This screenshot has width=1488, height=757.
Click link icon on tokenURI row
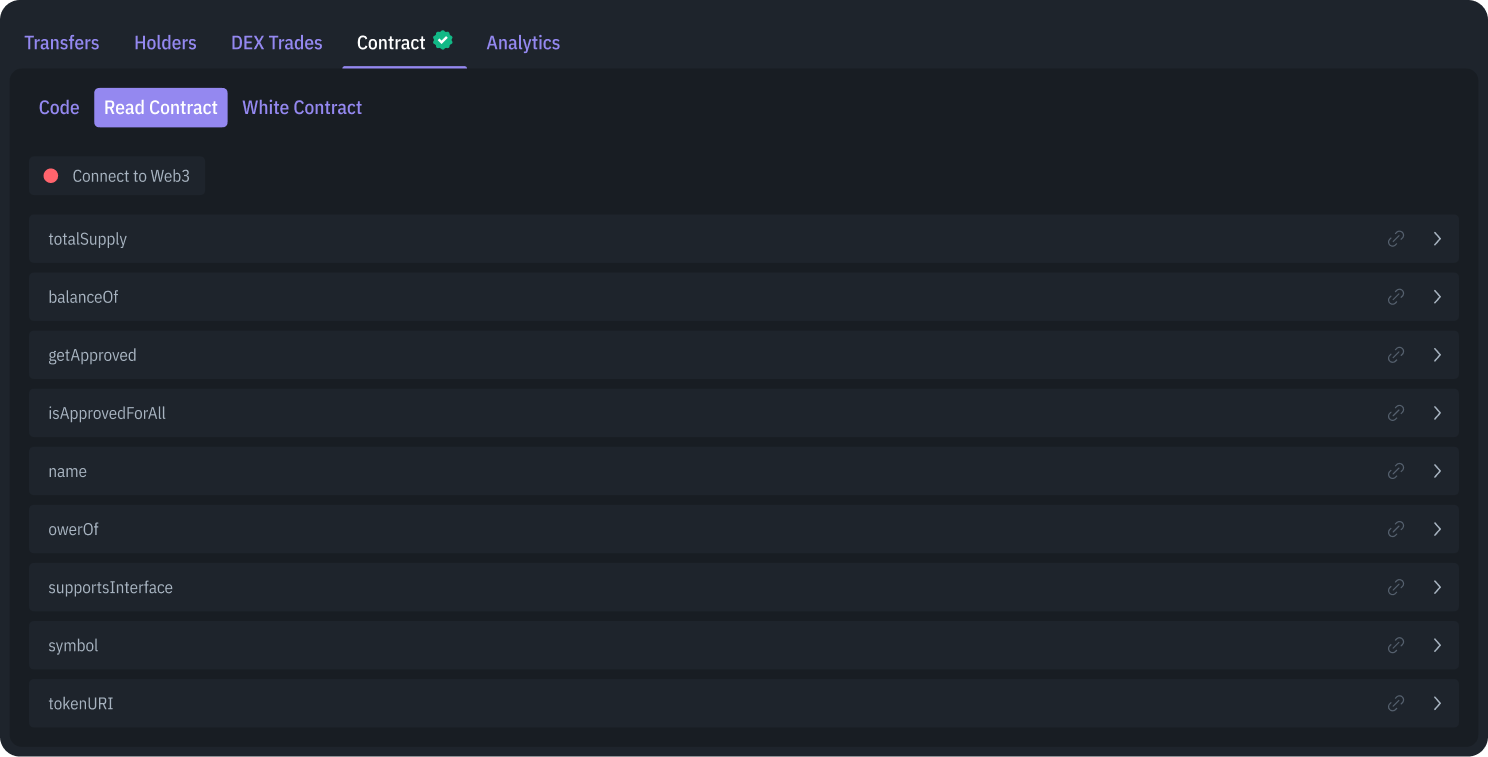(1396, 703)
